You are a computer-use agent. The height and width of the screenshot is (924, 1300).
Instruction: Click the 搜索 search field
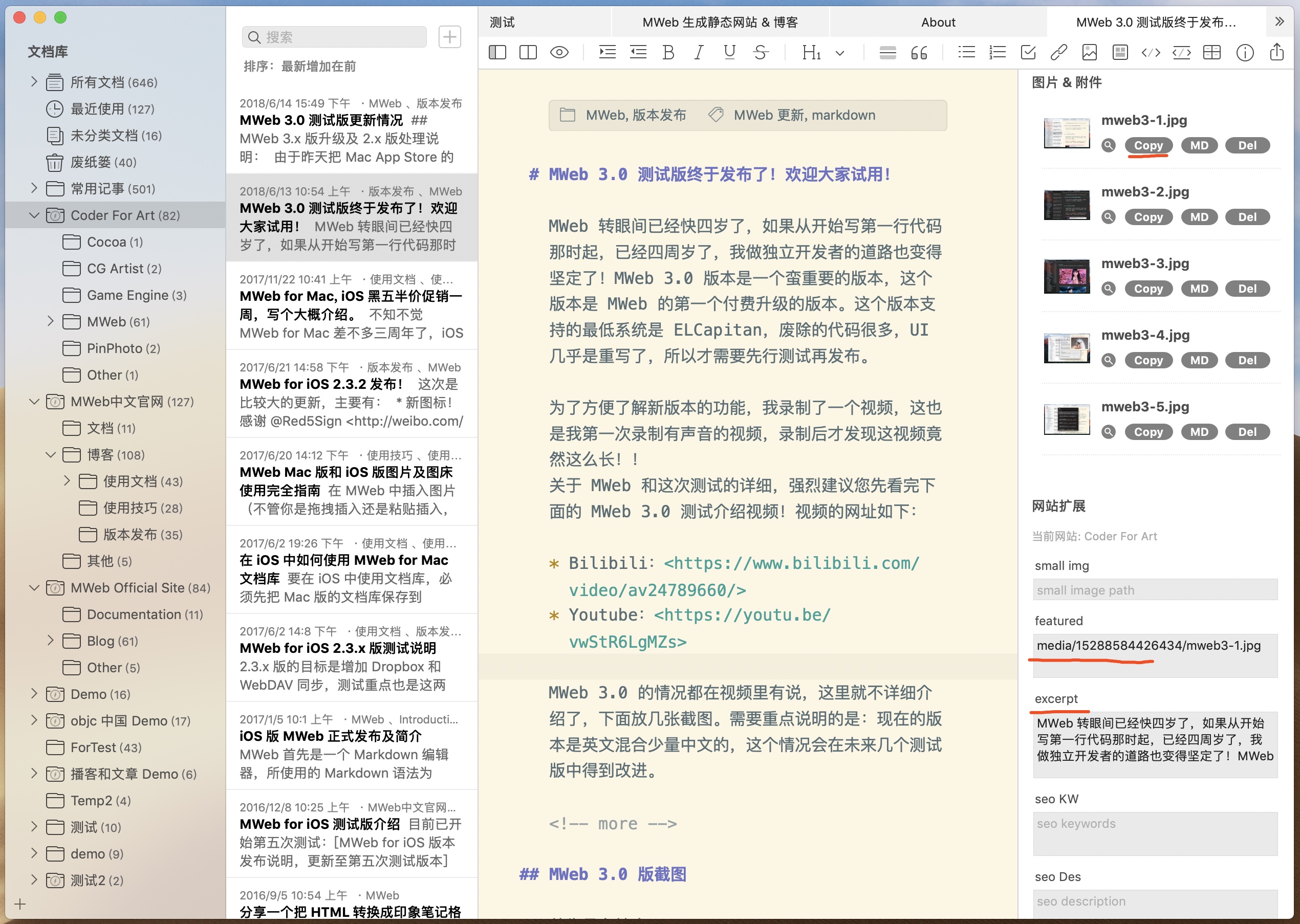pyautogui.click(x=335, y=37)
